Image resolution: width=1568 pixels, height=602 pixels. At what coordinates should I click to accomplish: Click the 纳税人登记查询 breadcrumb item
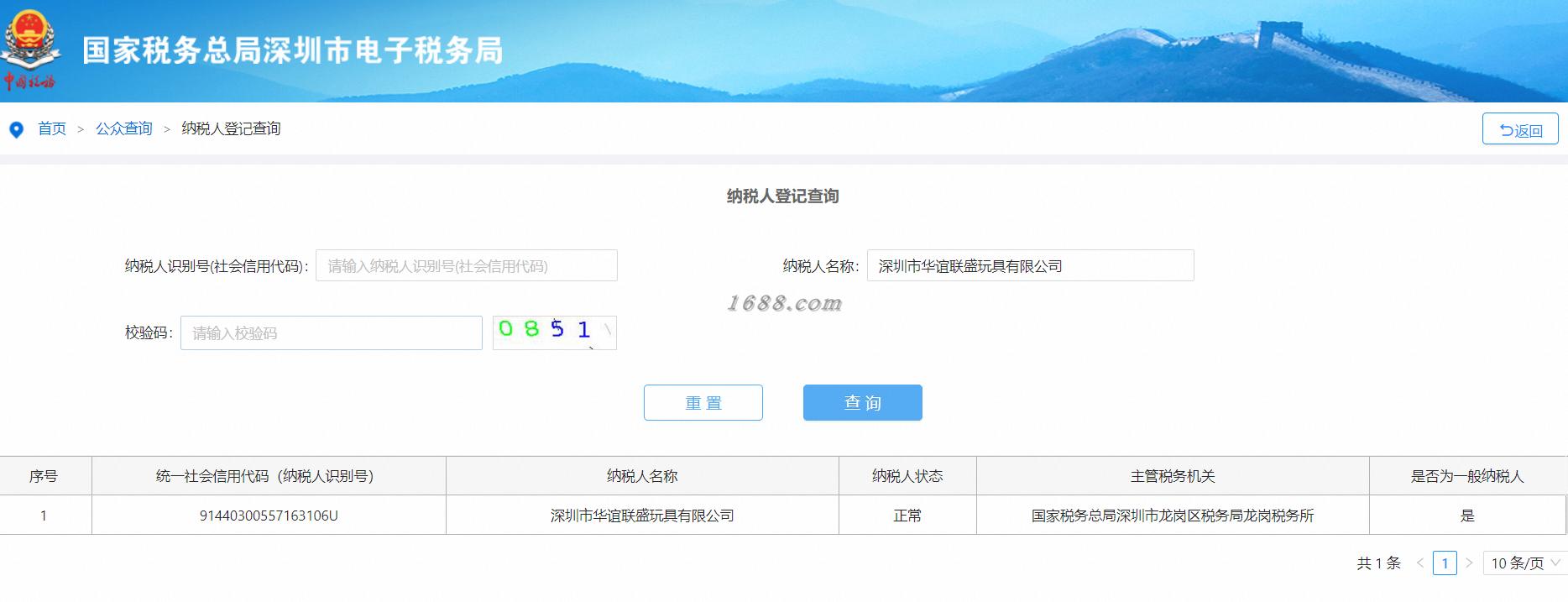point(231,128)
